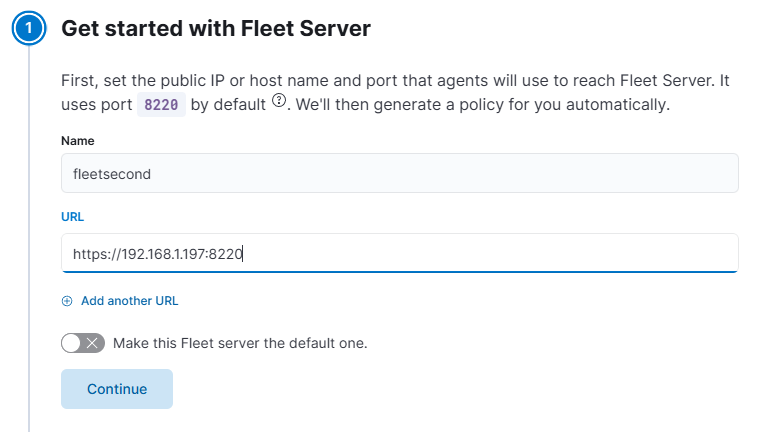Focus the Name input field
Viewport: 758px width, 432px height.
(399, 173)
